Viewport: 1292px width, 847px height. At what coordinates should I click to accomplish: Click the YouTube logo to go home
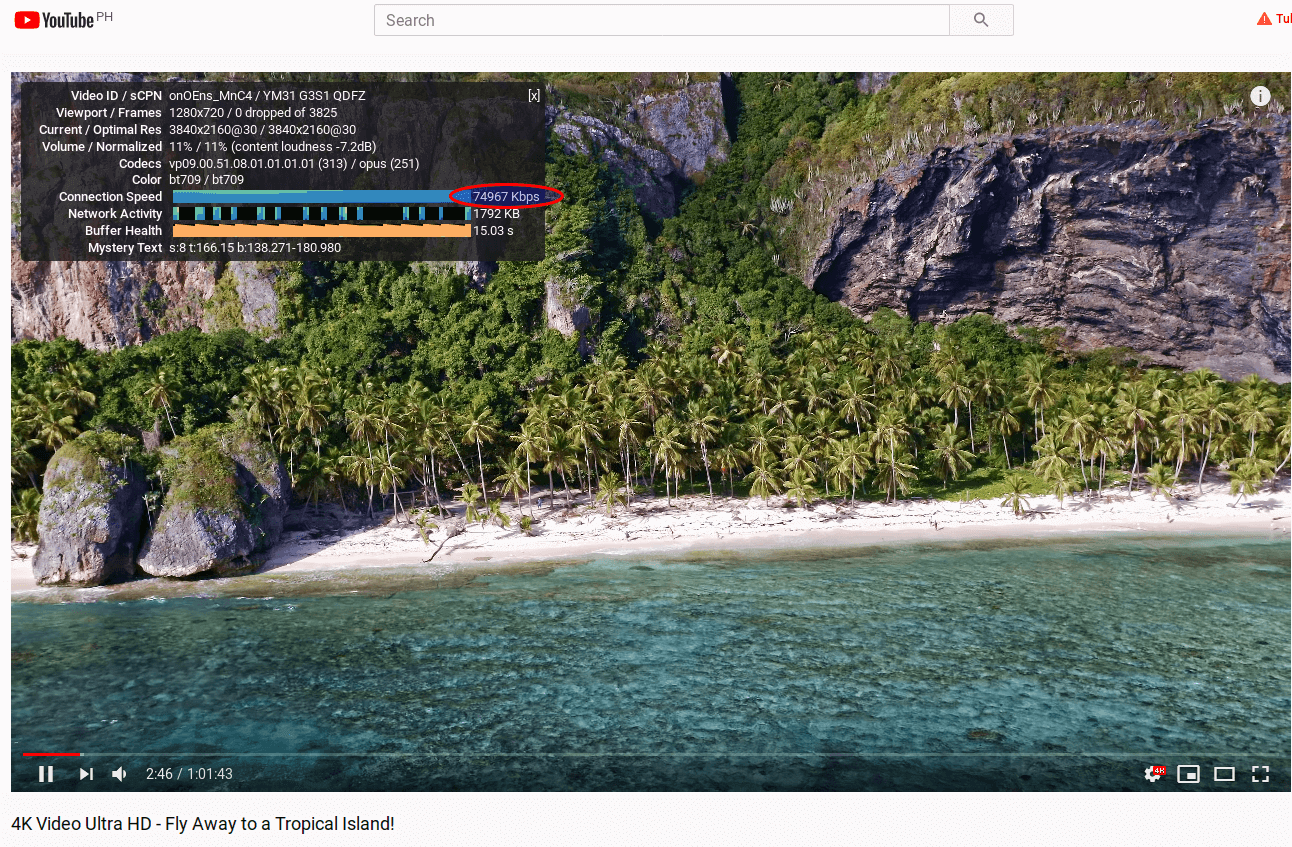[55, 20]
